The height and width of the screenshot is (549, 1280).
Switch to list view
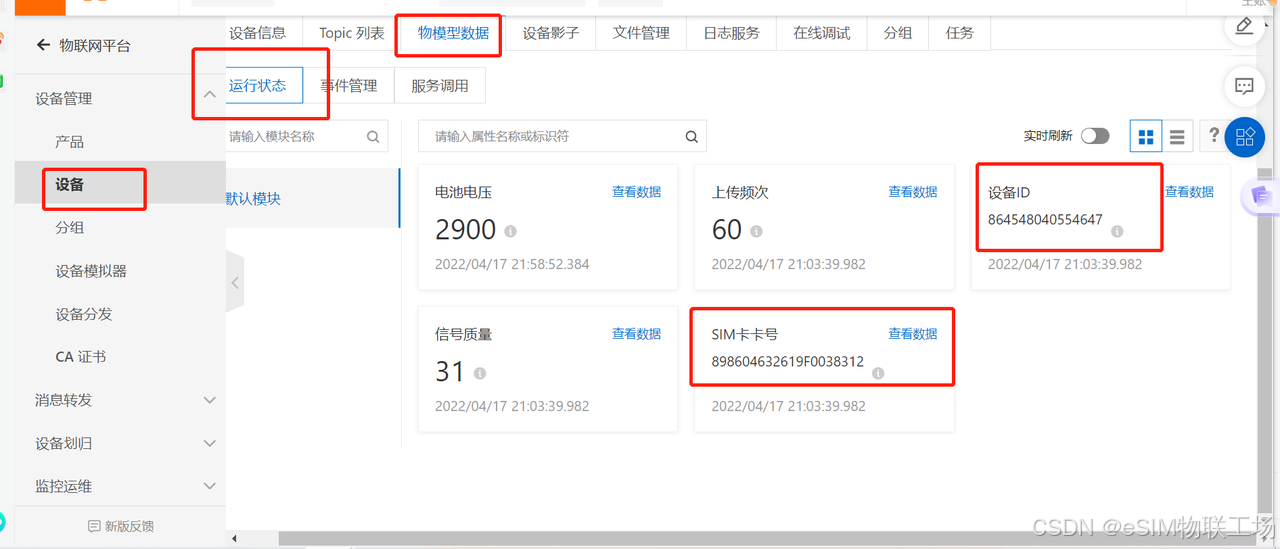1177,136
